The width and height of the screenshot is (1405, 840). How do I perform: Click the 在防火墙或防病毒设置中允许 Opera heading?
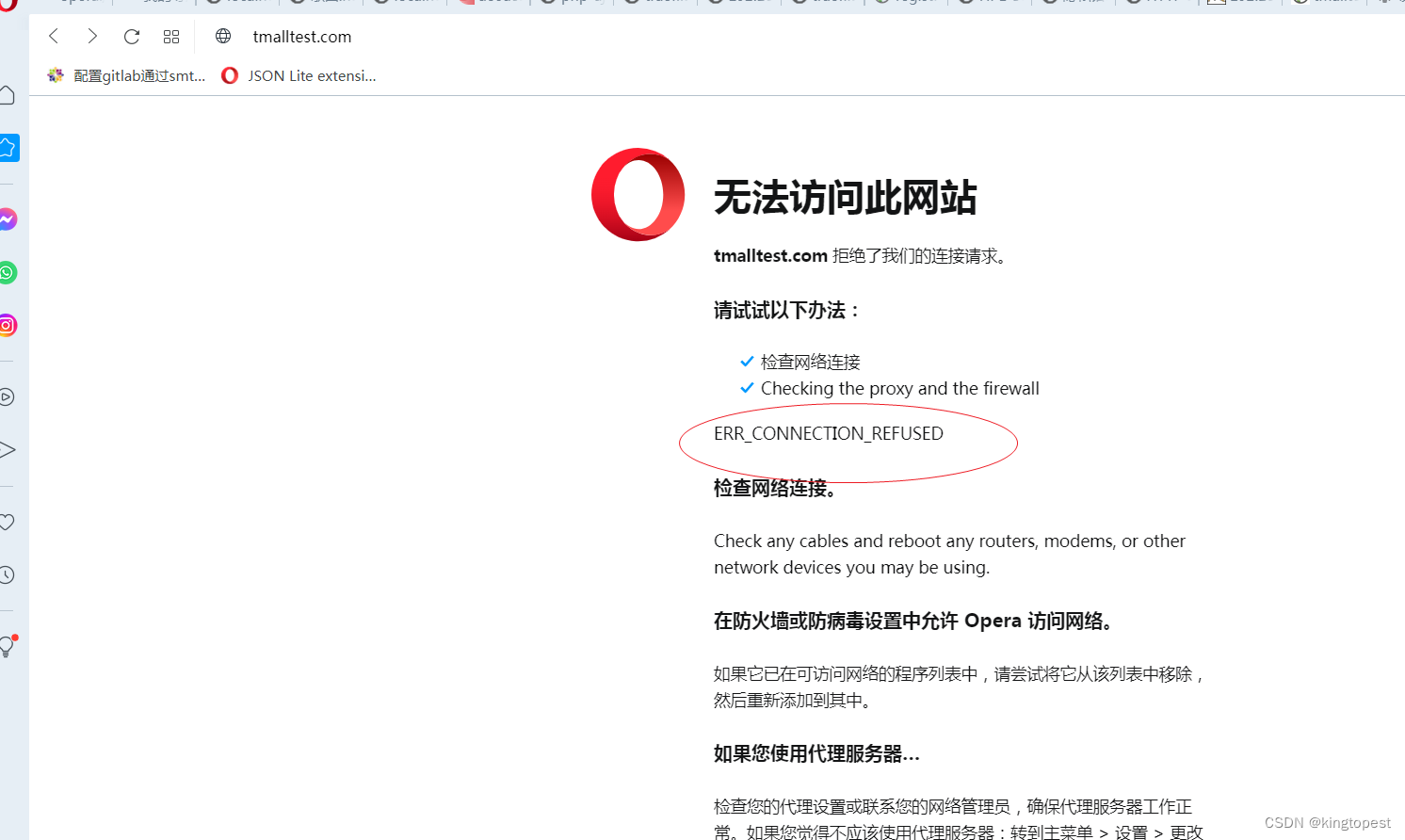point(914,621)
